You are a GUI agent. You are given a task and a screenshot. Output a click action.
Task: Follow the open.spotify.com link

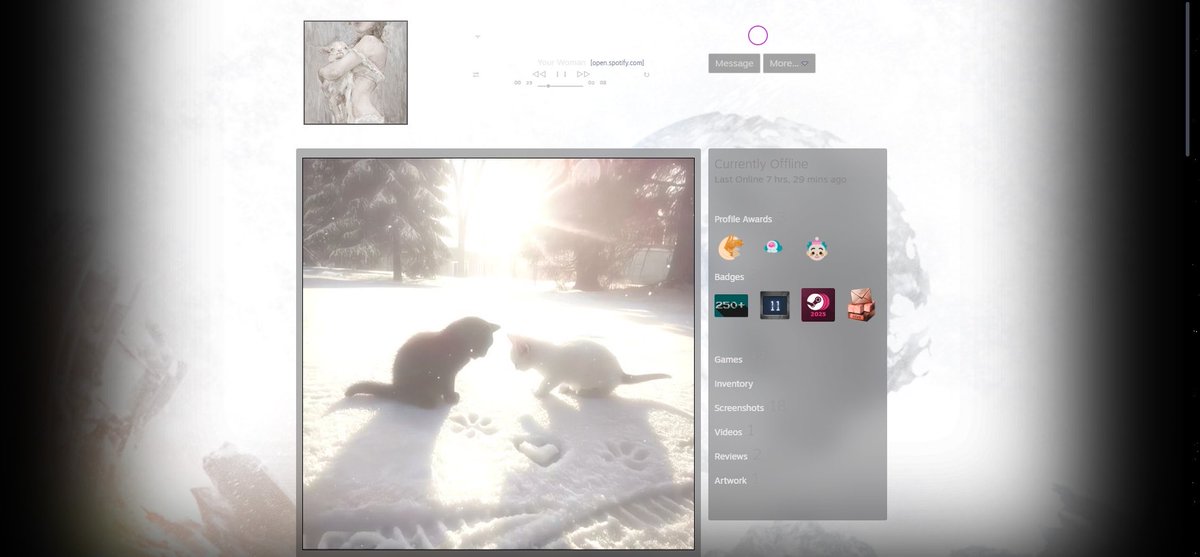coord(617,62)
